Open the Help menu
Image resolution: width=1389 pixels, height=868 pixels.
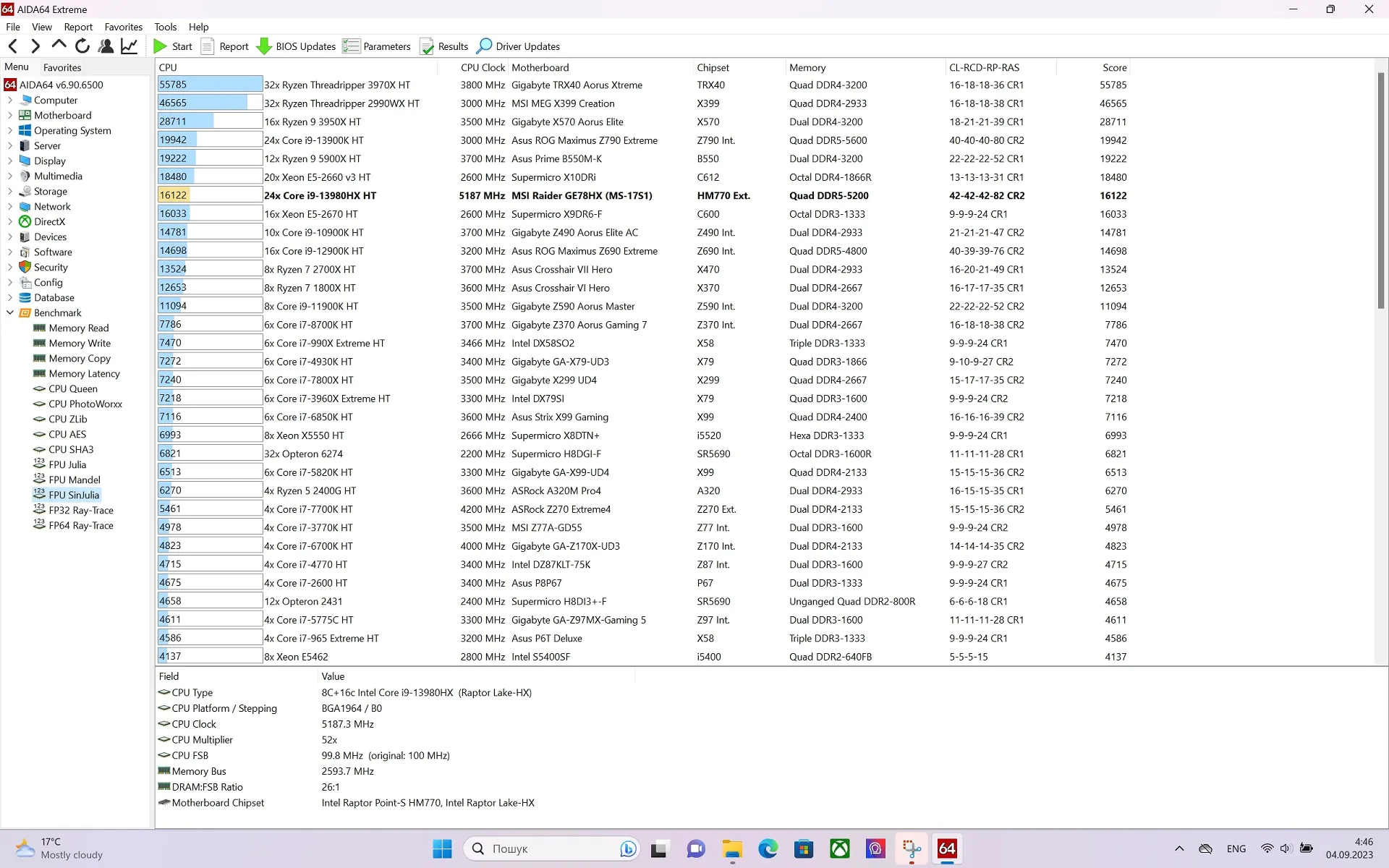pos(199,27)
